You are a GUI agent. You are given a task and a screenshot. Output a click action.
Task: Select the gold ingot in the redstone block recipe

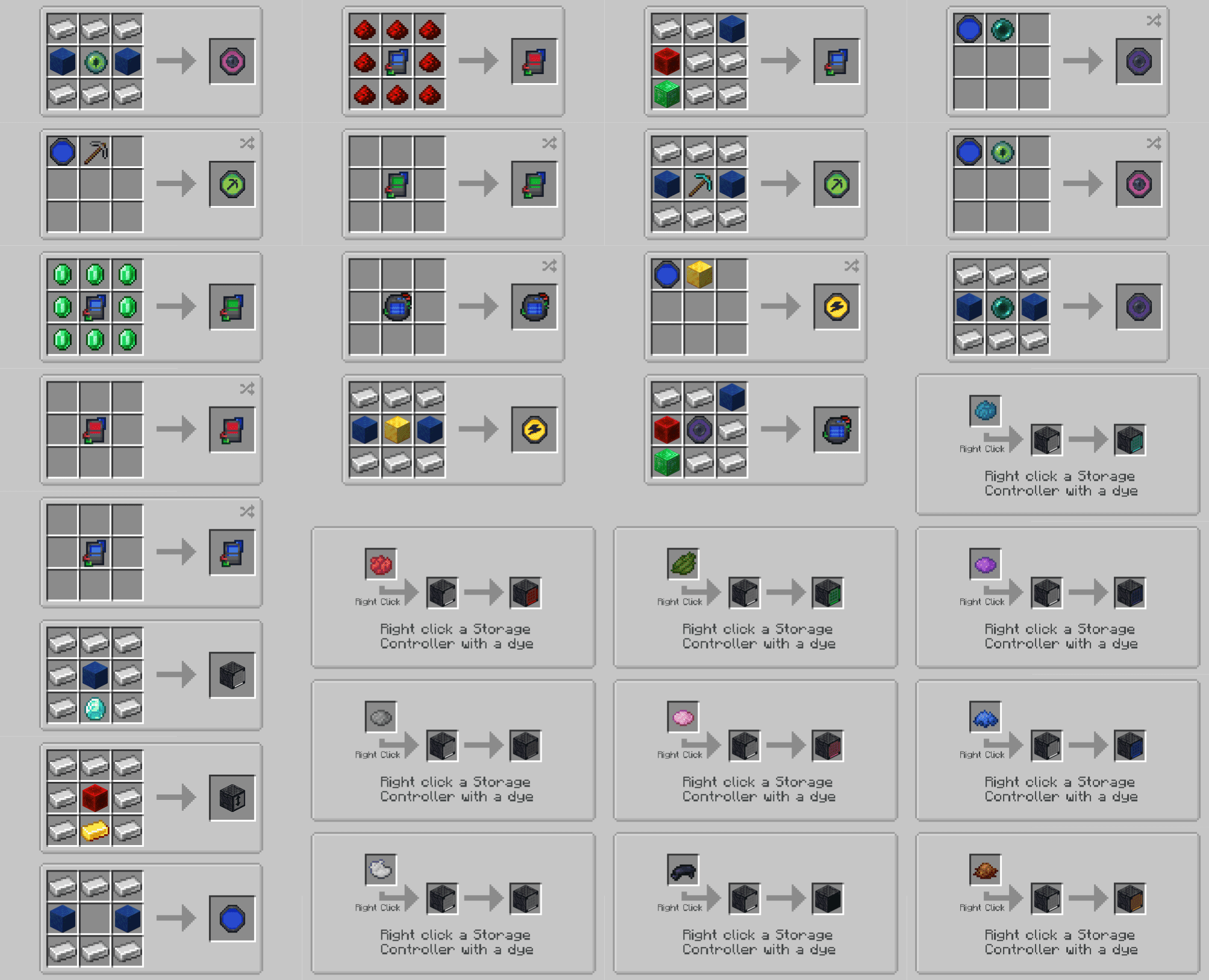(95, 831)
